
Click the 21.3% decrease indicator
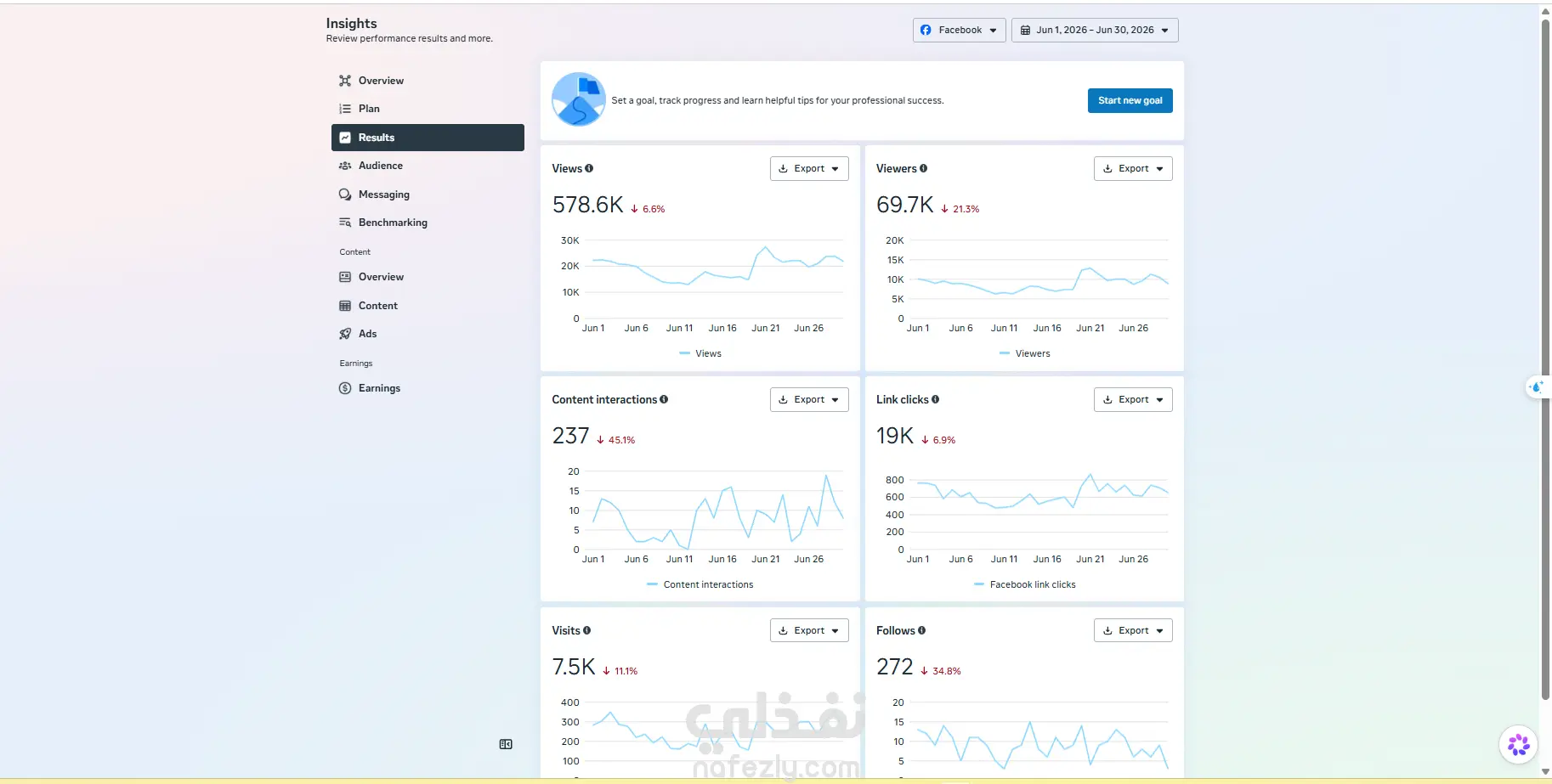[x=960, y=209]
